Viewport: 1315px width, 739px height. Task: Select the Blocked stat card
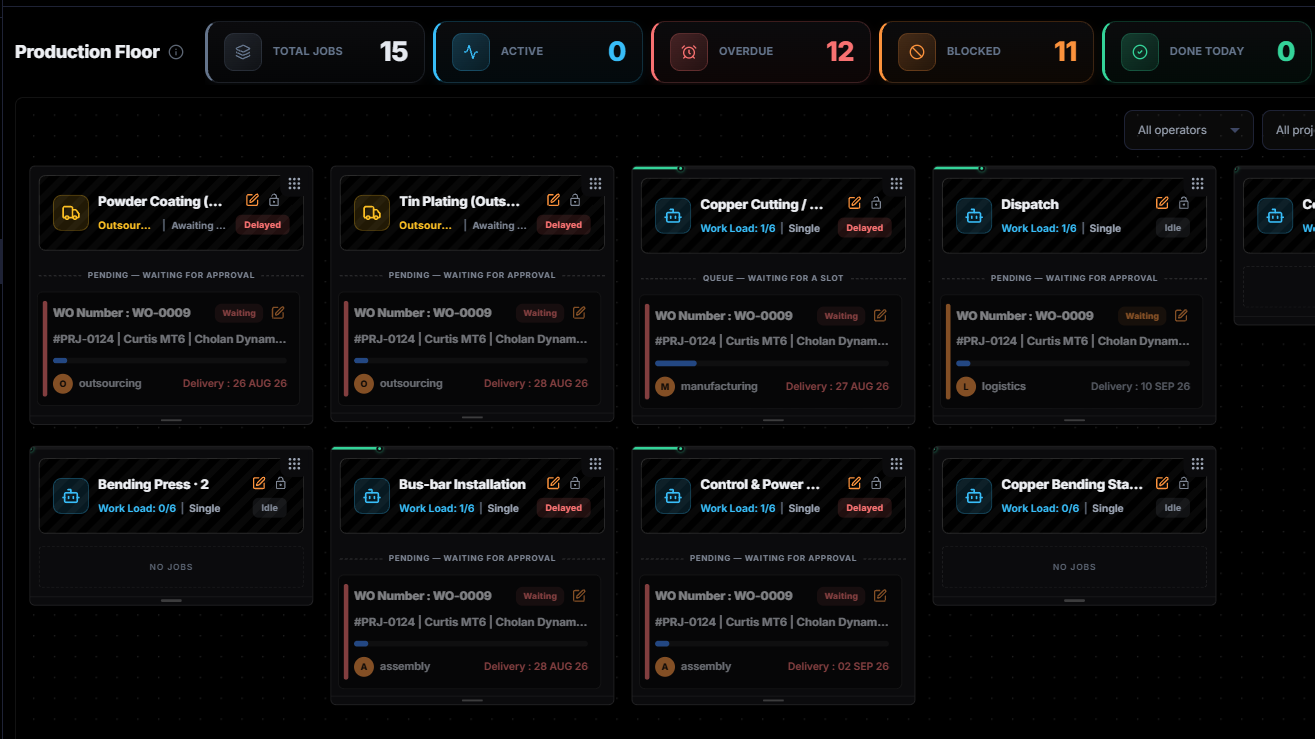coord(987,51)
